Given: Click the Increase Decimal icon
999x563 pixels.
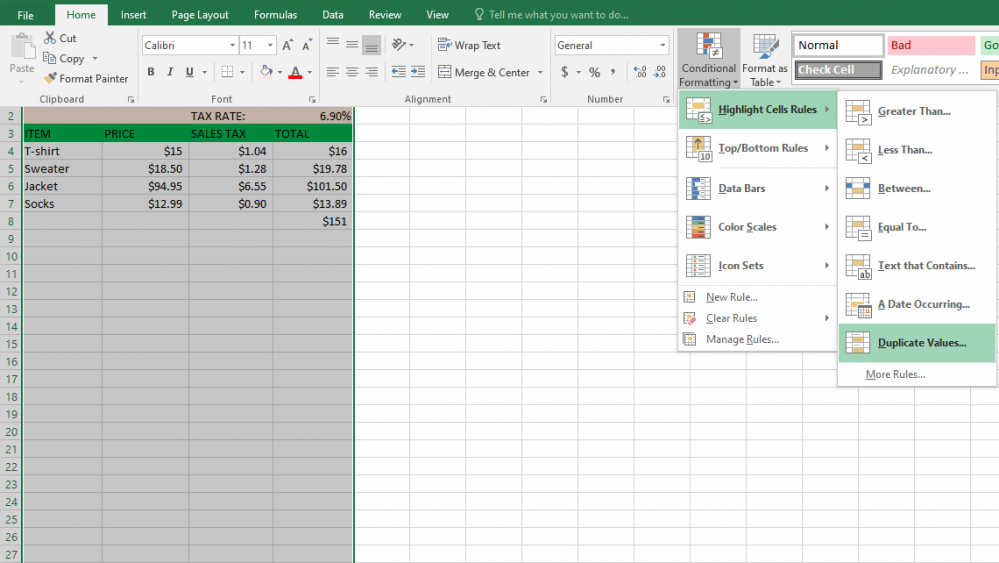Looking at the screenshot, I should tap(640, 72).
